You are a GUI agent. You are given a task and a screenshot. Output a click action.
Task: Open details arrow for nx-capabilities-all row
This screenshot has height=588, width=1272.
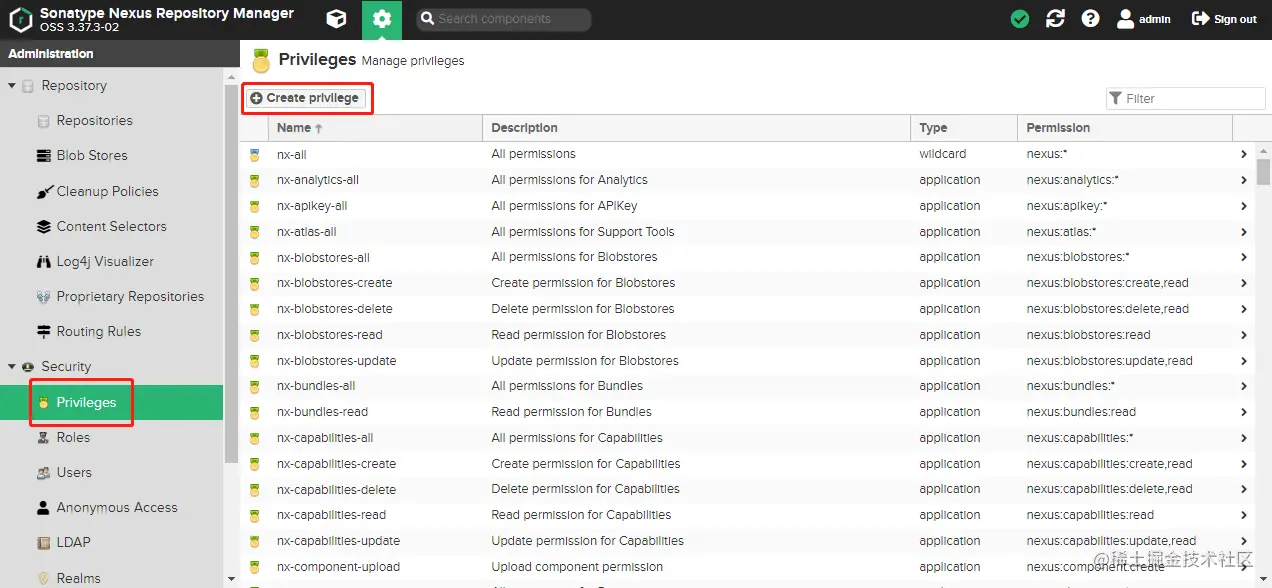pos(1244,438)
